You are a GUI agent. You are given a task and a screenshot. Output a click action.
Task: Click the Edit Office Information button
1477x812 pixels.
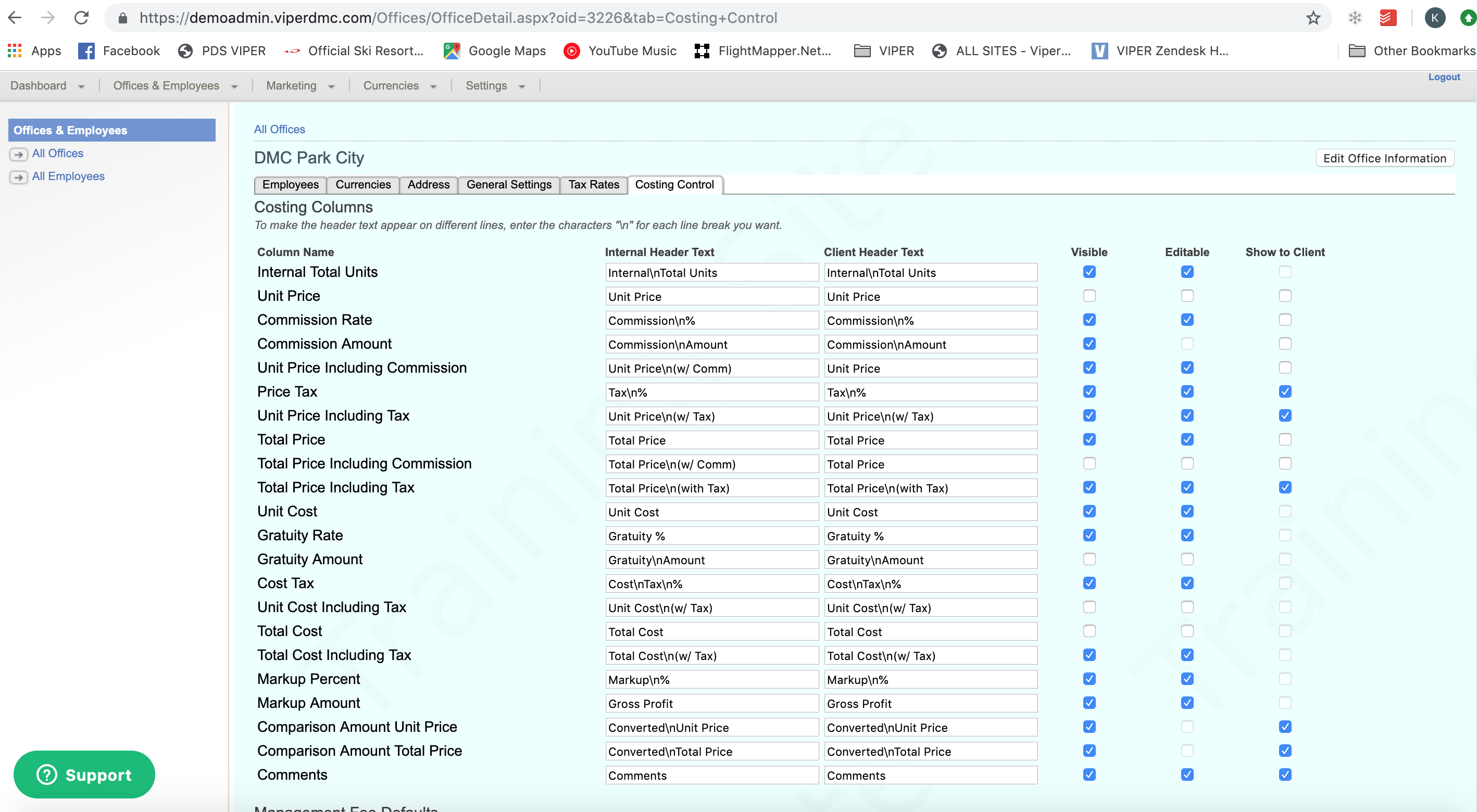point(1384,158)
